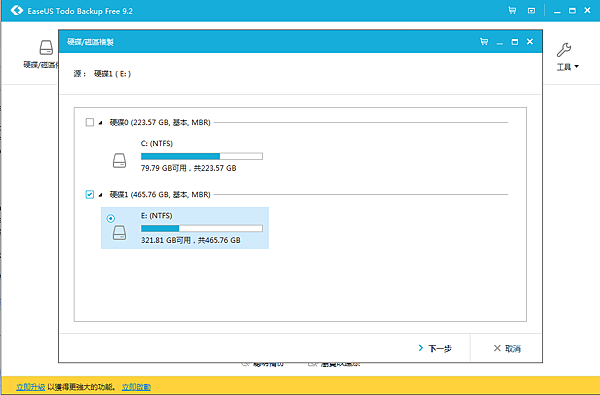
Task: Proceed with the 下一步 button
Action: pyautogui.click(x=435, y=348)
